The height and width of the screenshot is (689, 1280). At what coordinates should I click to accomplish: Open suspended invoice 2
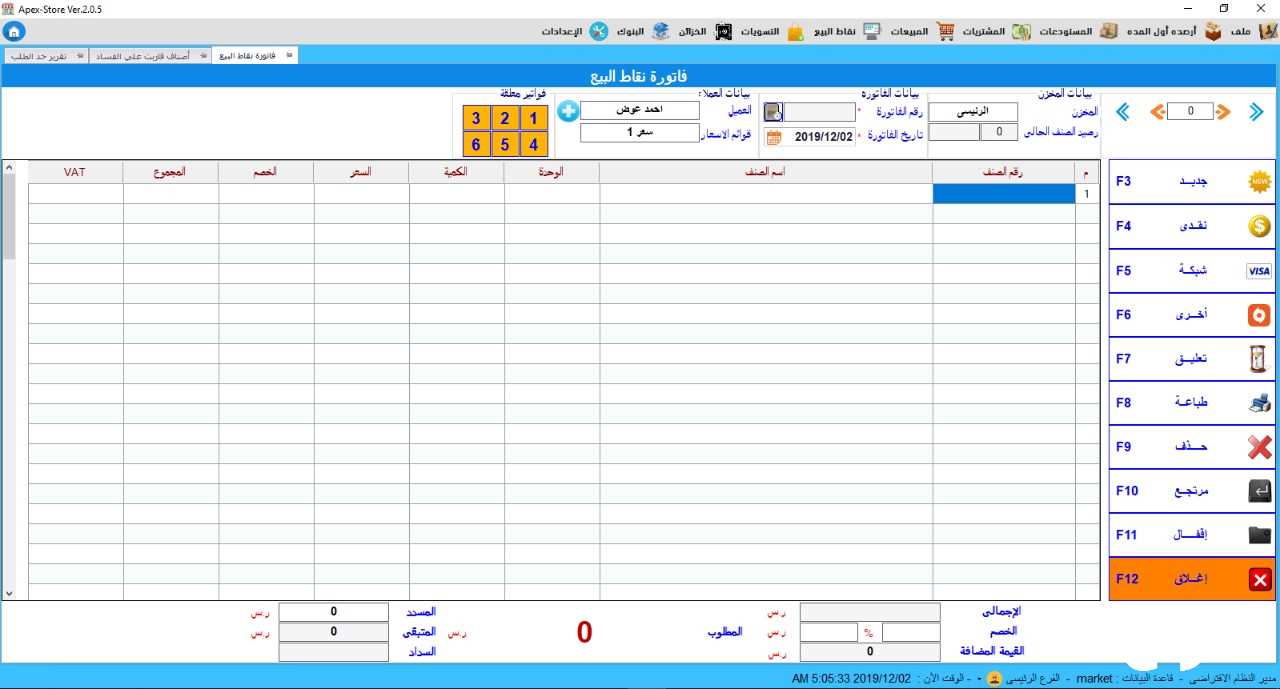(x=505, y=119)
